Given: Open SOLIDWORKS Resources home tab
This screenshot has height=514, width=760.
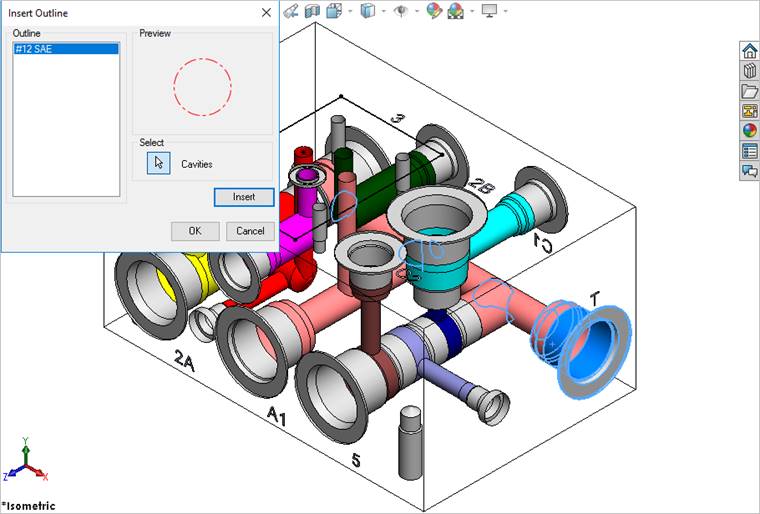Looking at the screenshot, I should pos(749,51).
